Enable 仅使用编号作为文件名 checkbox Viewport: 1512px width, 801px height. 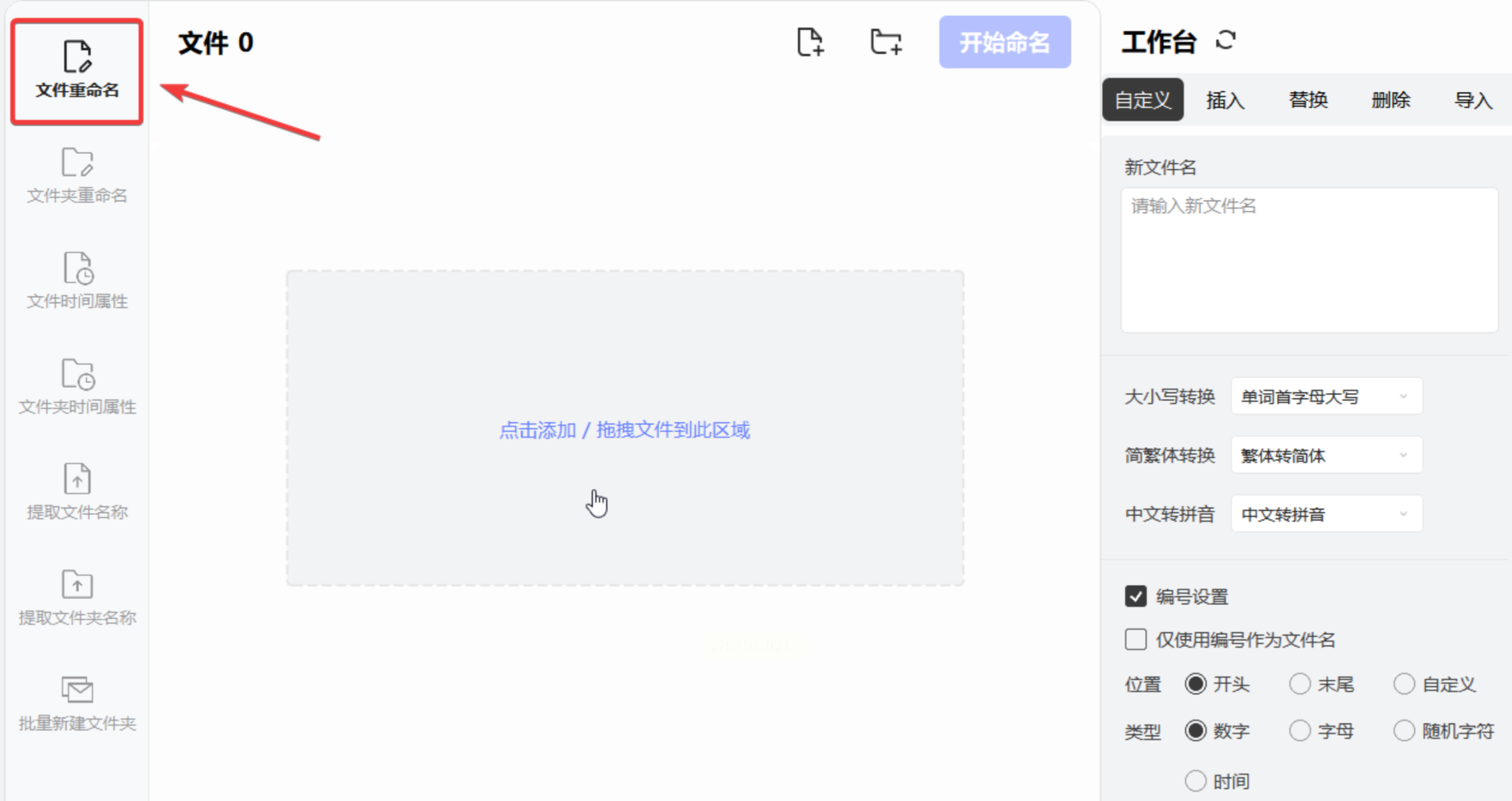click(x=1136, y=640)
